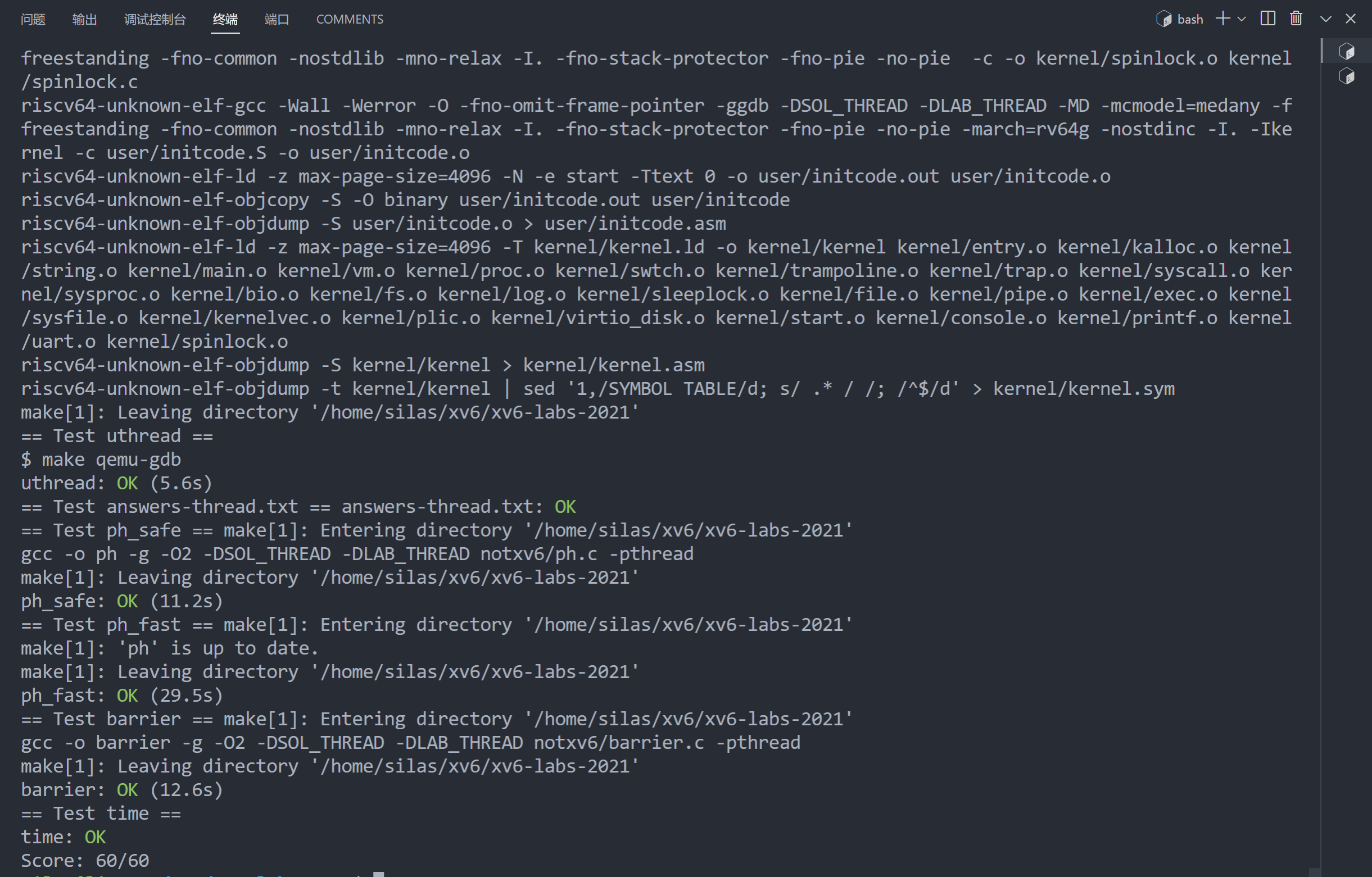
Task: Focus the terminal prompt cursor at the bottom
Action: point(378,874)
